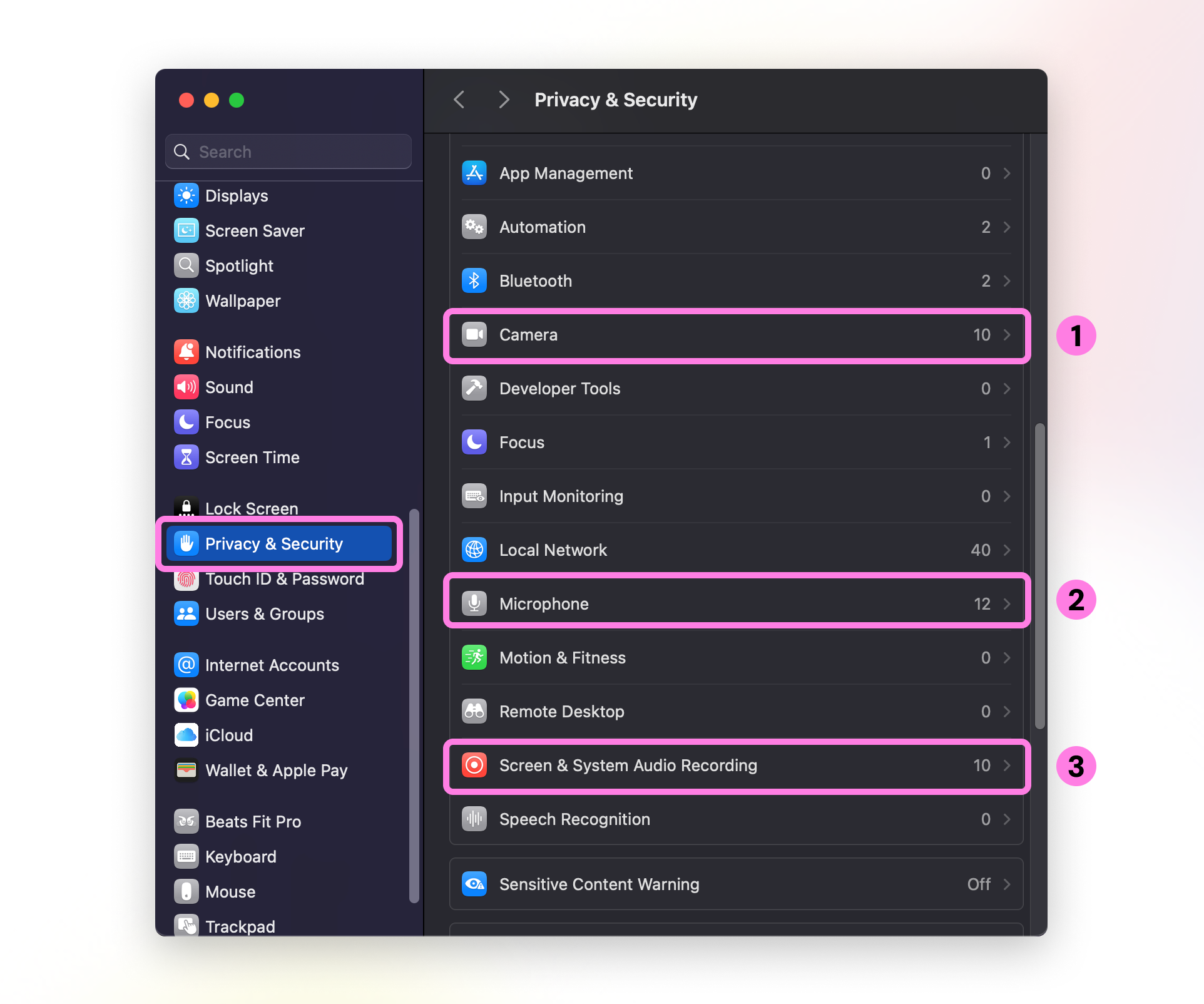Viewport: 1204px width, 1004px height.
Task: Click the Beats Fit Pro sidebar icon
Action: click(186, 821)
